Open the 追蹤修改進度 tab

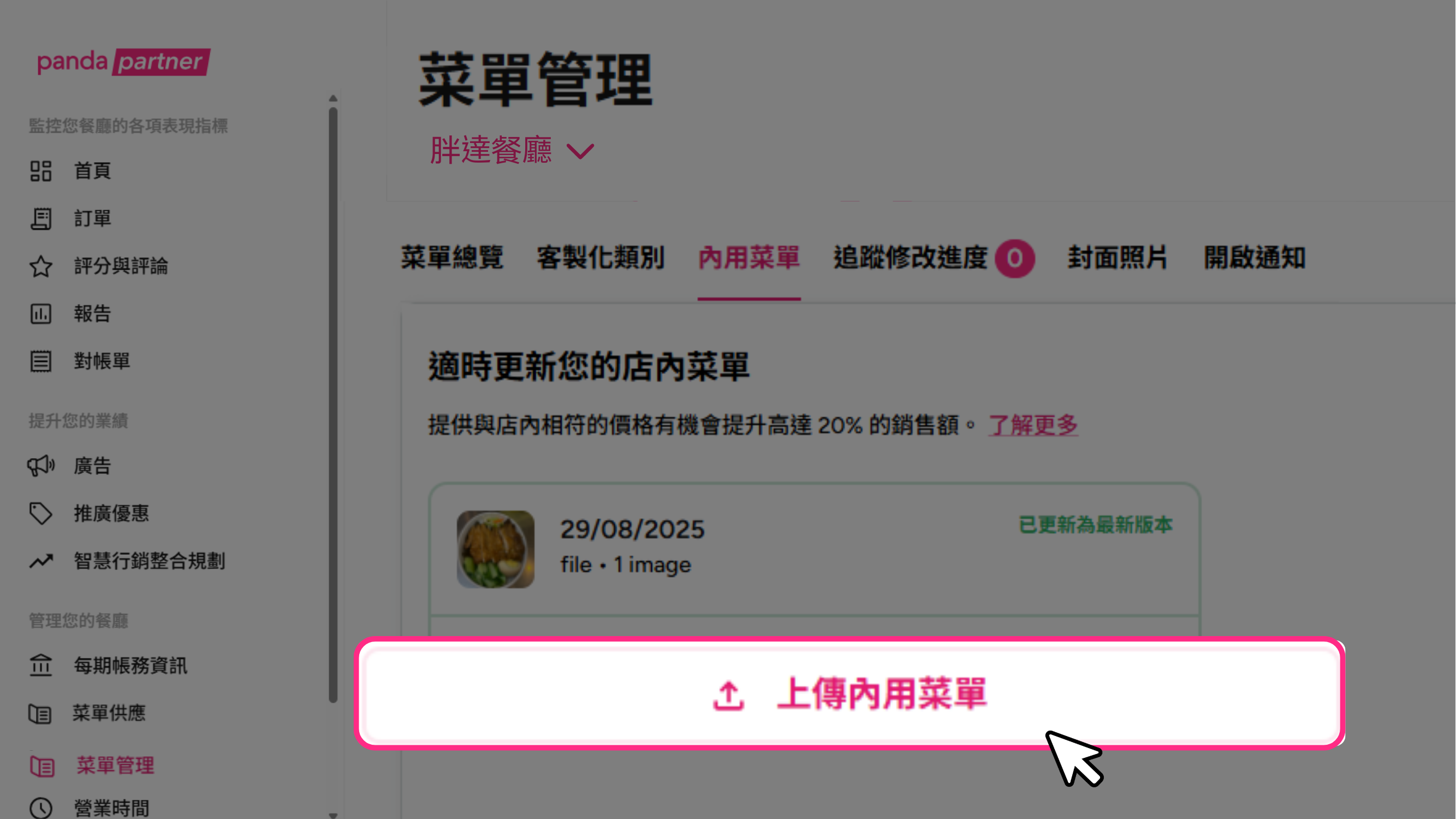click(x=934, y=258)
